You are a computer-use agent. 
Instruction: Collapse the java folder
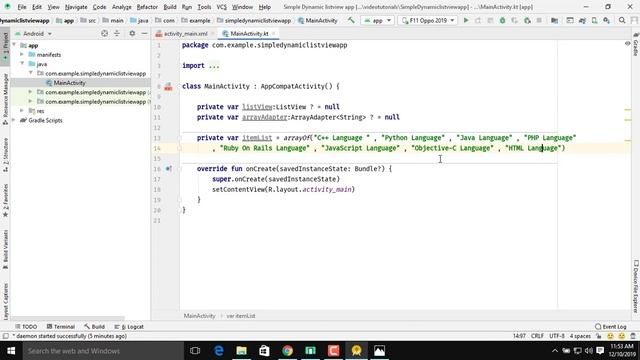tap(22, 64)
